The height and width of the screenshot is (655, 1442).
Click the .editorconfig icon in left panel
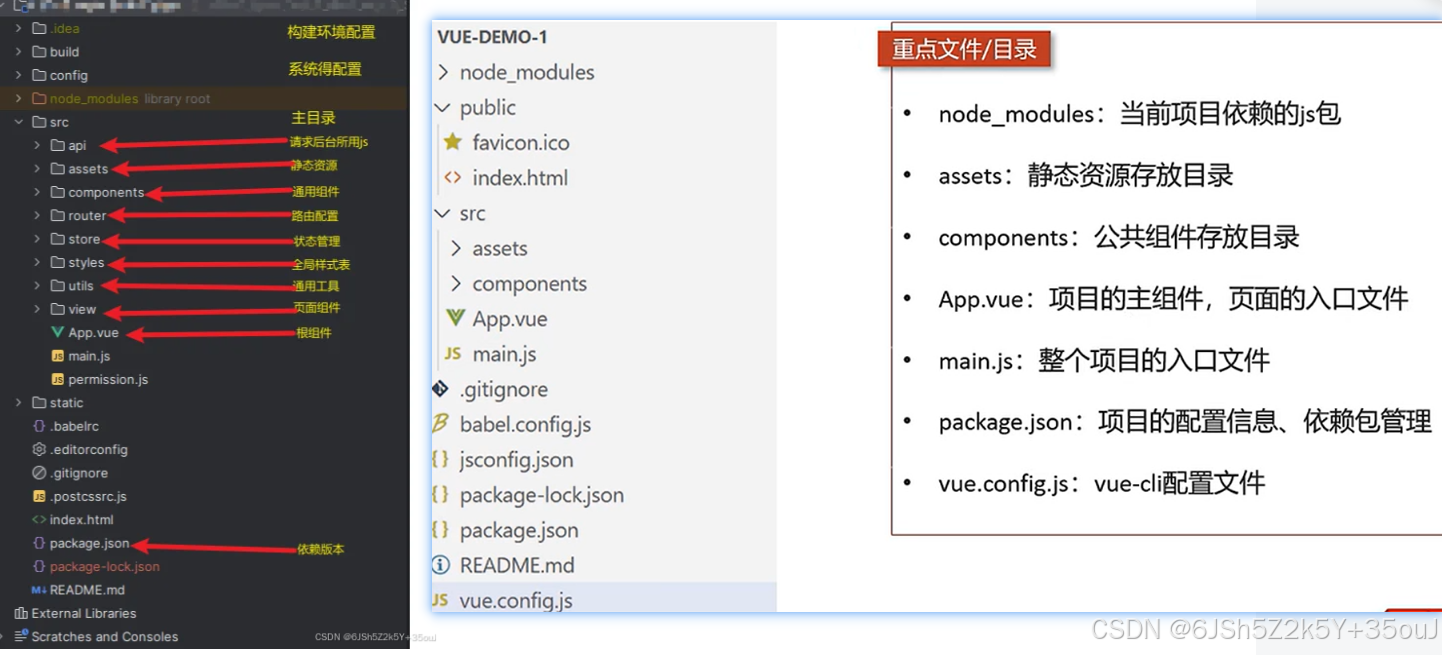tap(37, 449)
